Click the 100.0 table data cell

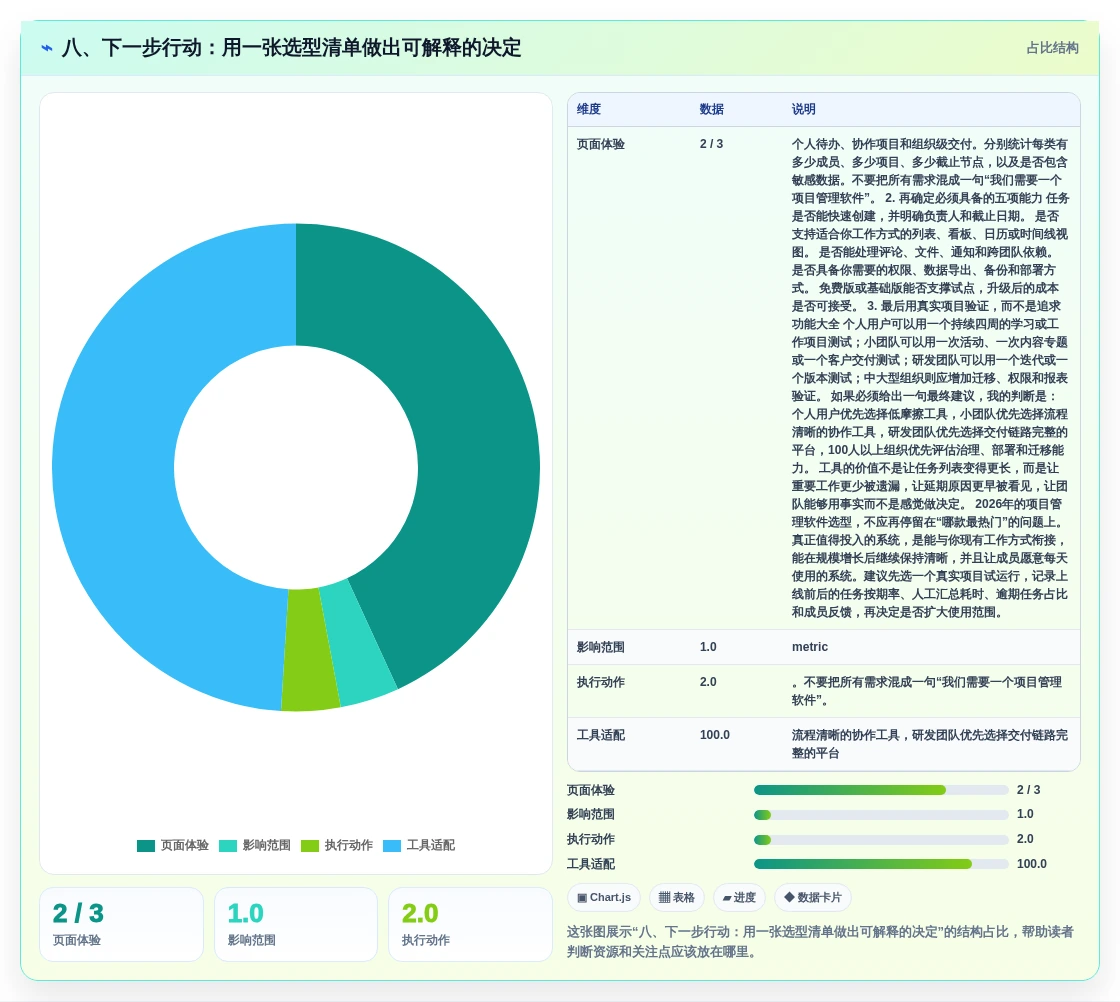pyautogui.click(x=715, y=735)
